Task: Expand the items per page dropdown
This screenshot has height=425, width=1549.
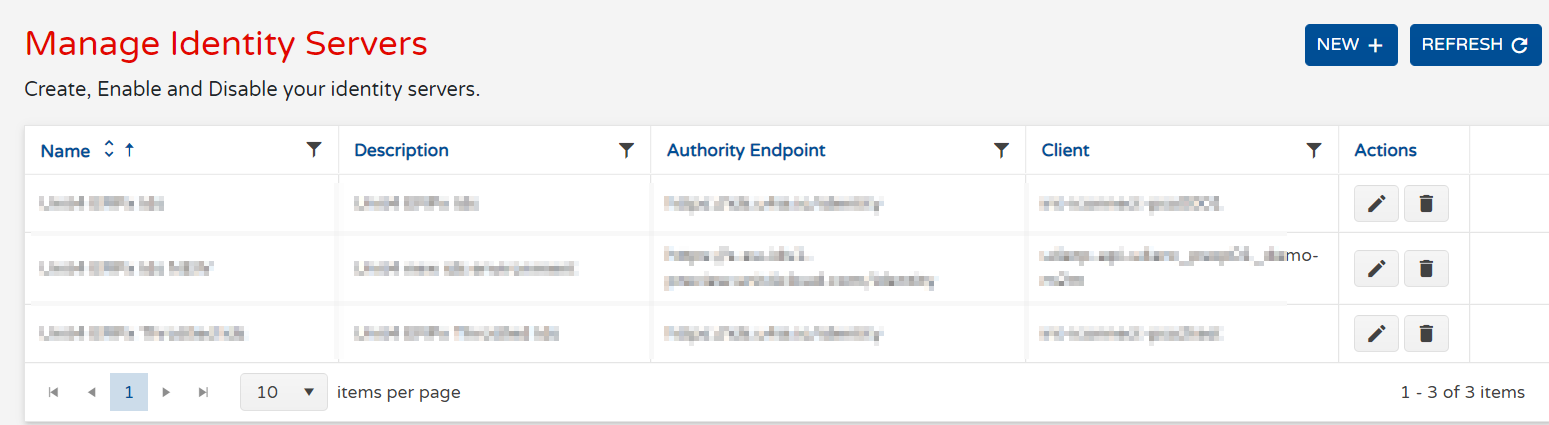Action: tap(284, 392)
